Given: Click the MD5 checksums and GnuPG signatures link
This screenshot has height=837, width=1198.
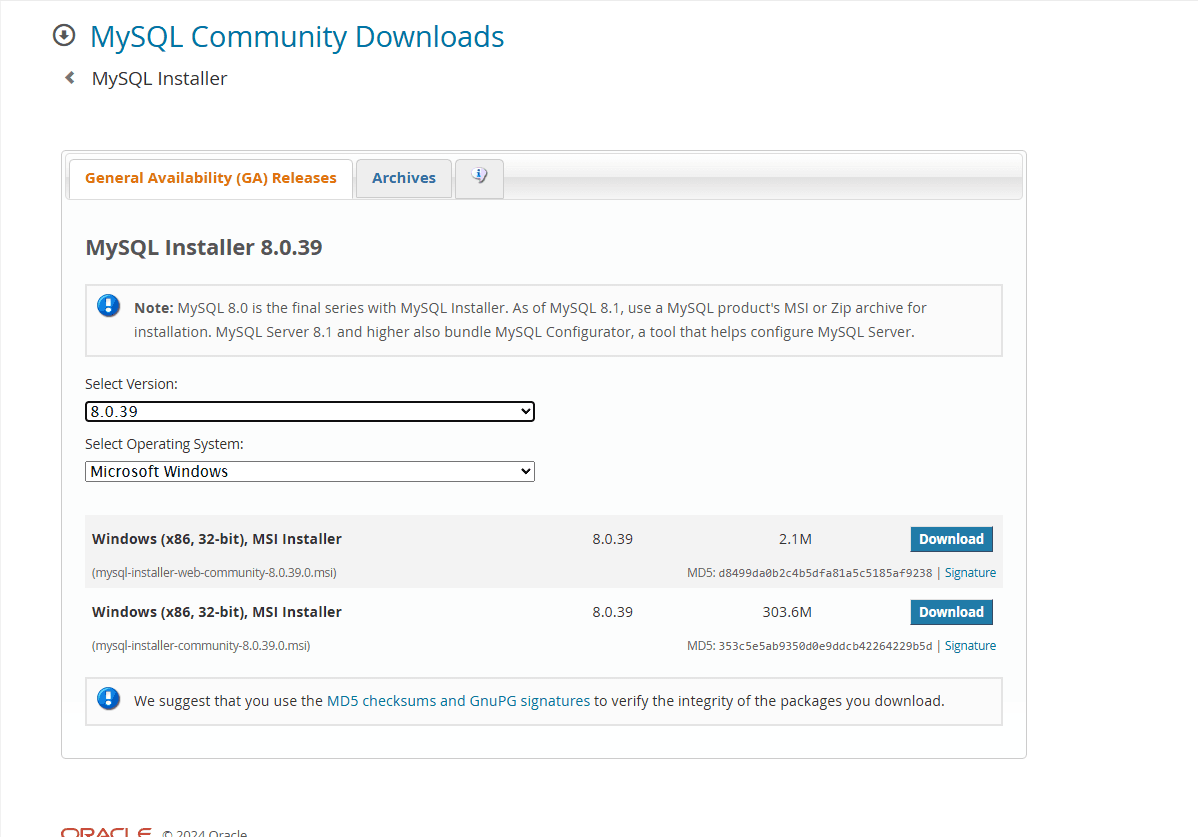Looking at the screenshot, I should click(x=458, y=700).
